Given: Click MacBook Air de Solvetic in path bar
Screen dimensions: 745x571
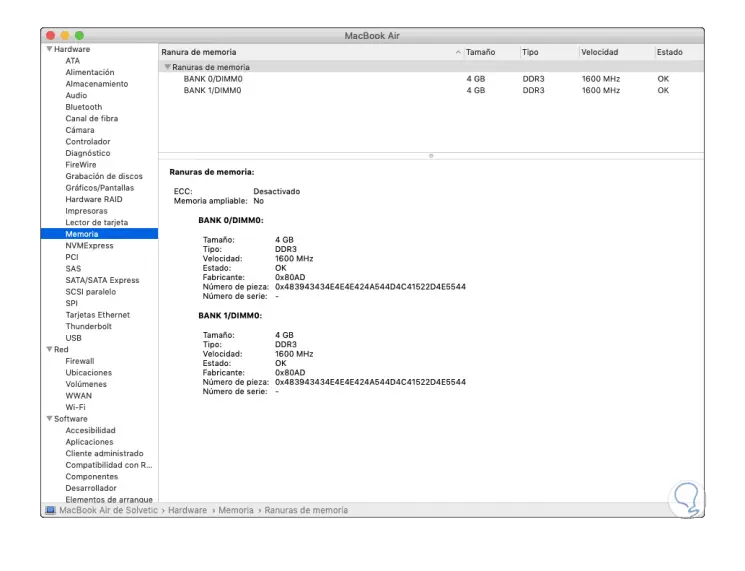Looking at the screenshot, I should (108, 510).
